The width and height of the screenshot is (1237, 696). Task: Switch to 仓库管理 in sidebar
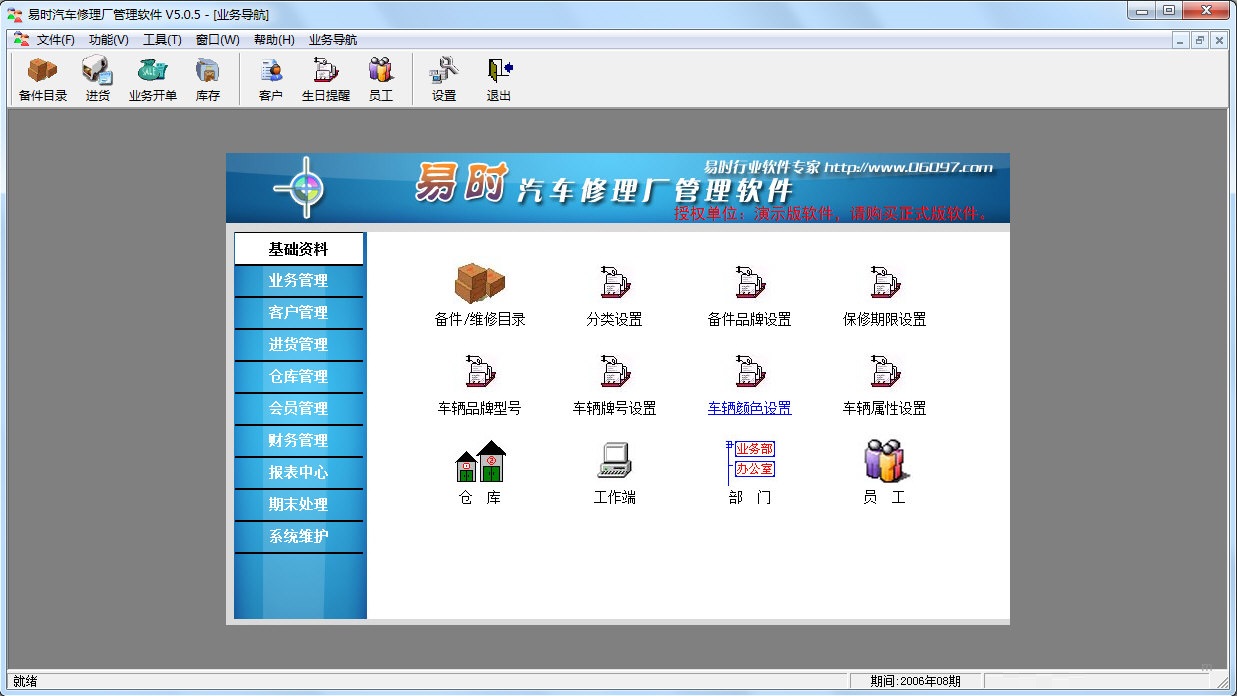point(298,377)
